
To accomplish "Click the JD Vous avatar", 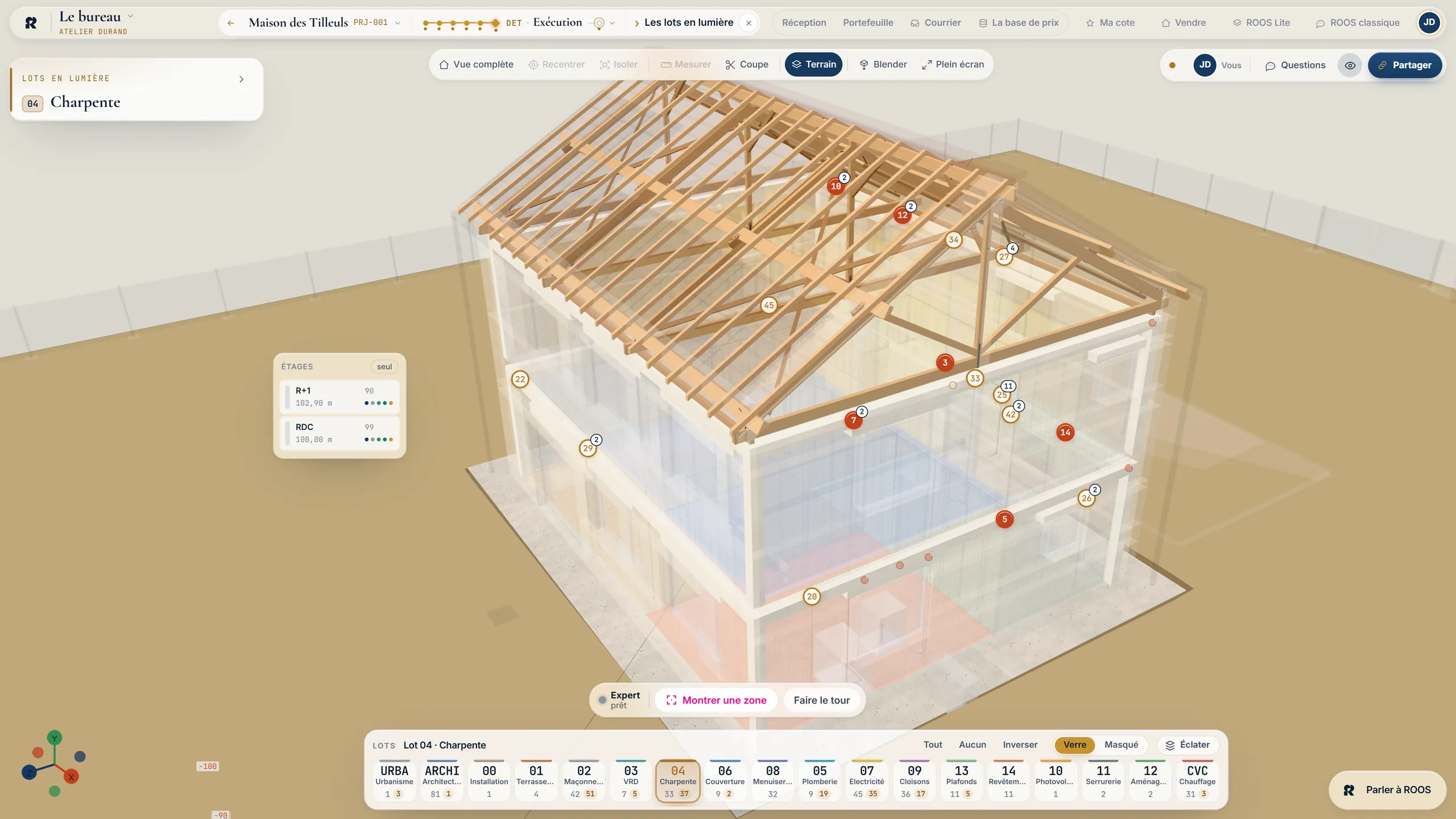I will click(1205, 65).
